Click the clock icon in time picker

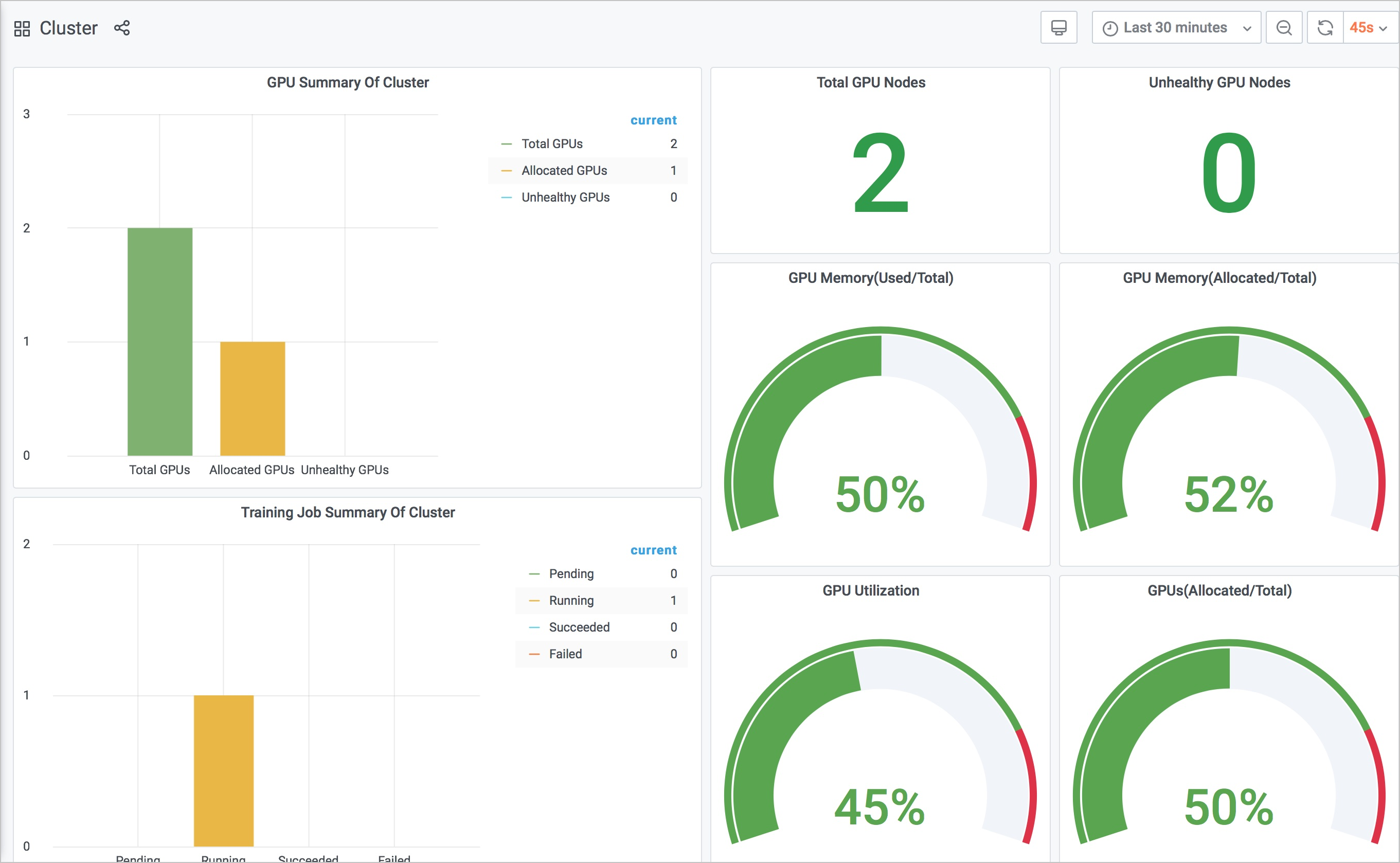(1109, 28)
